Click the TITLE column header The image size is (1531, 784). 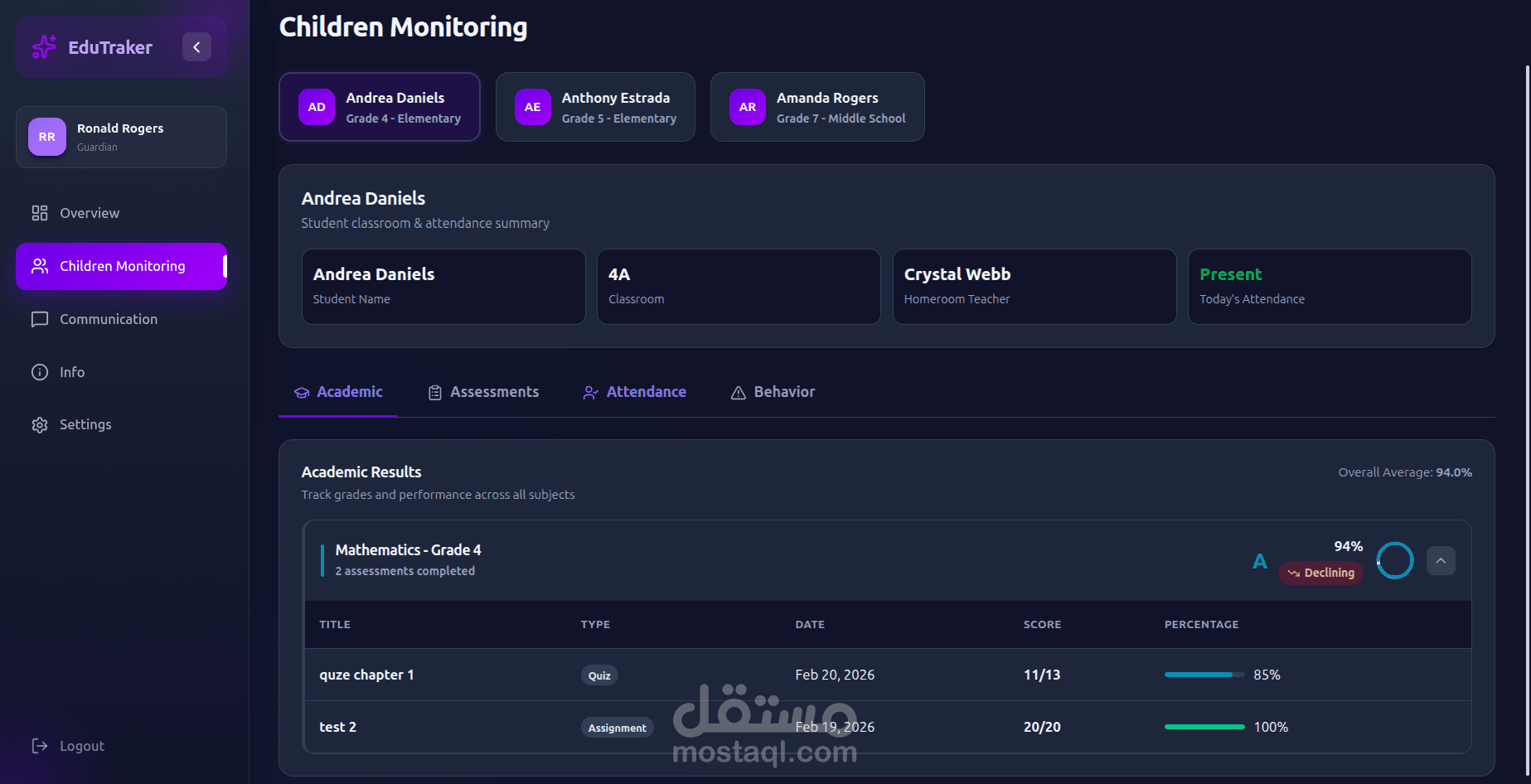(x=335, y=624)
